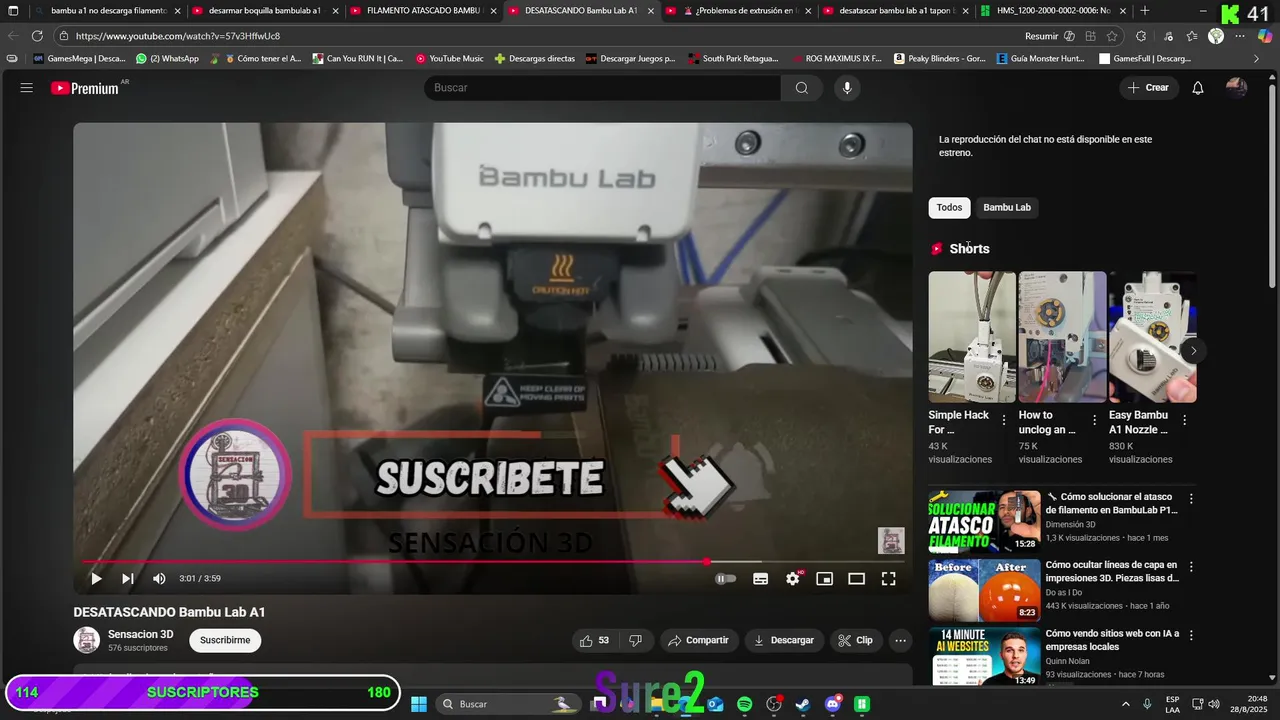
Task: Open Windows Start menu
Action: pyautogui.click(x=419, y=704)
